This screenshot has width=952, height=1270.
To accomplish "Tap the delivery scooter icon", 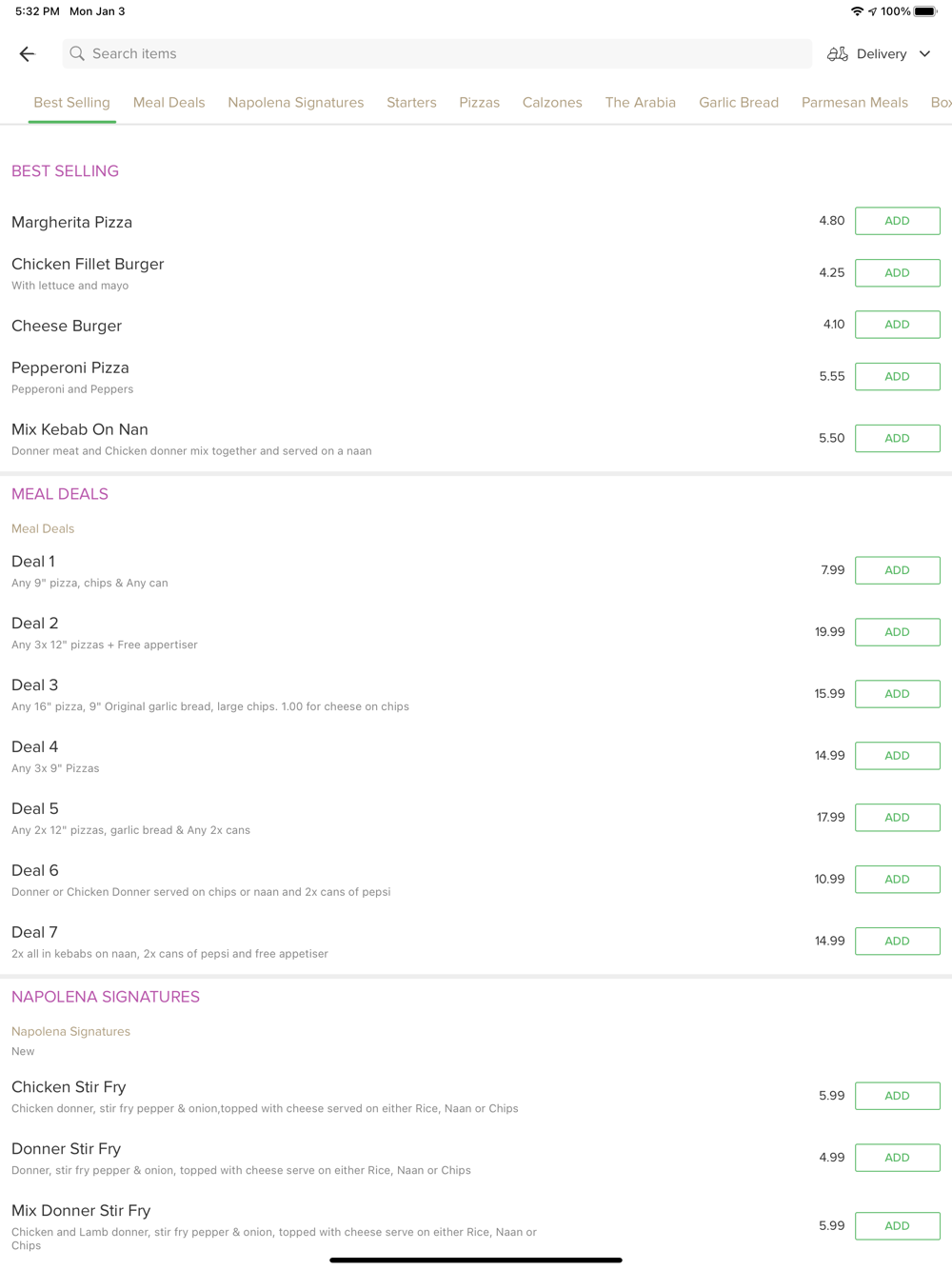I will click(x=837, y=54).
